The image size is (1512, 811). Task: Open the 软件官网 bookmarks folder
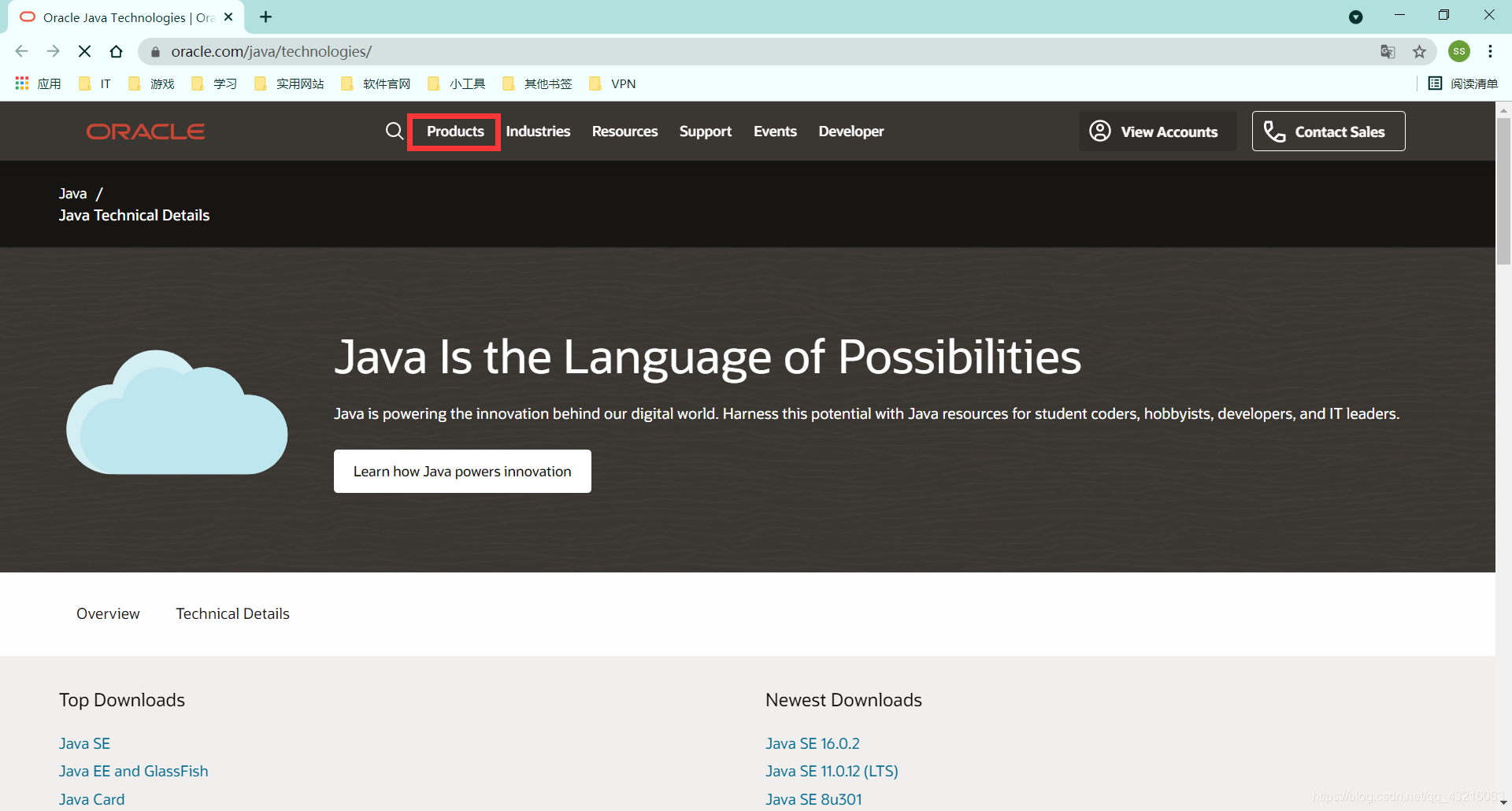[376, 83]
